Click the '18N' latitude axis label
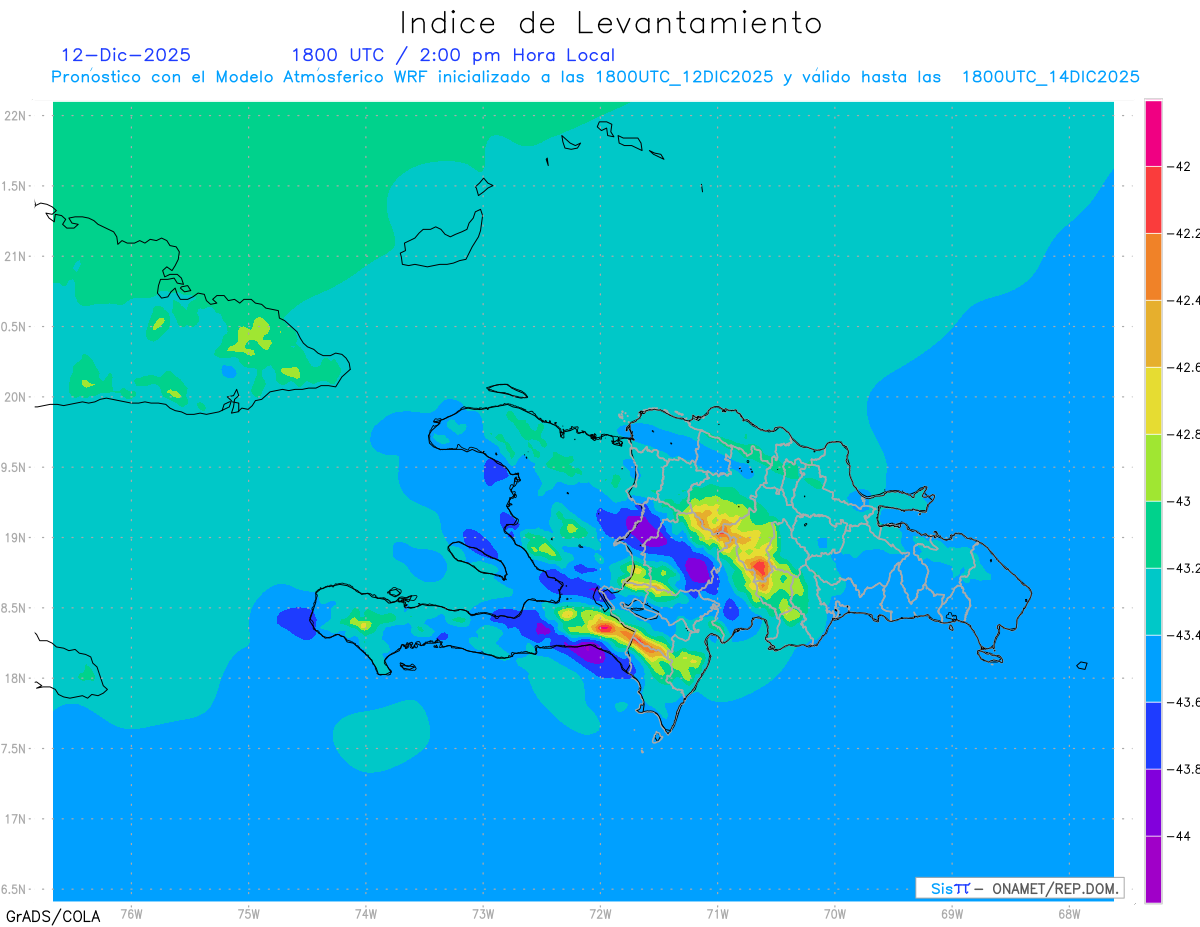 click(17, 678)
